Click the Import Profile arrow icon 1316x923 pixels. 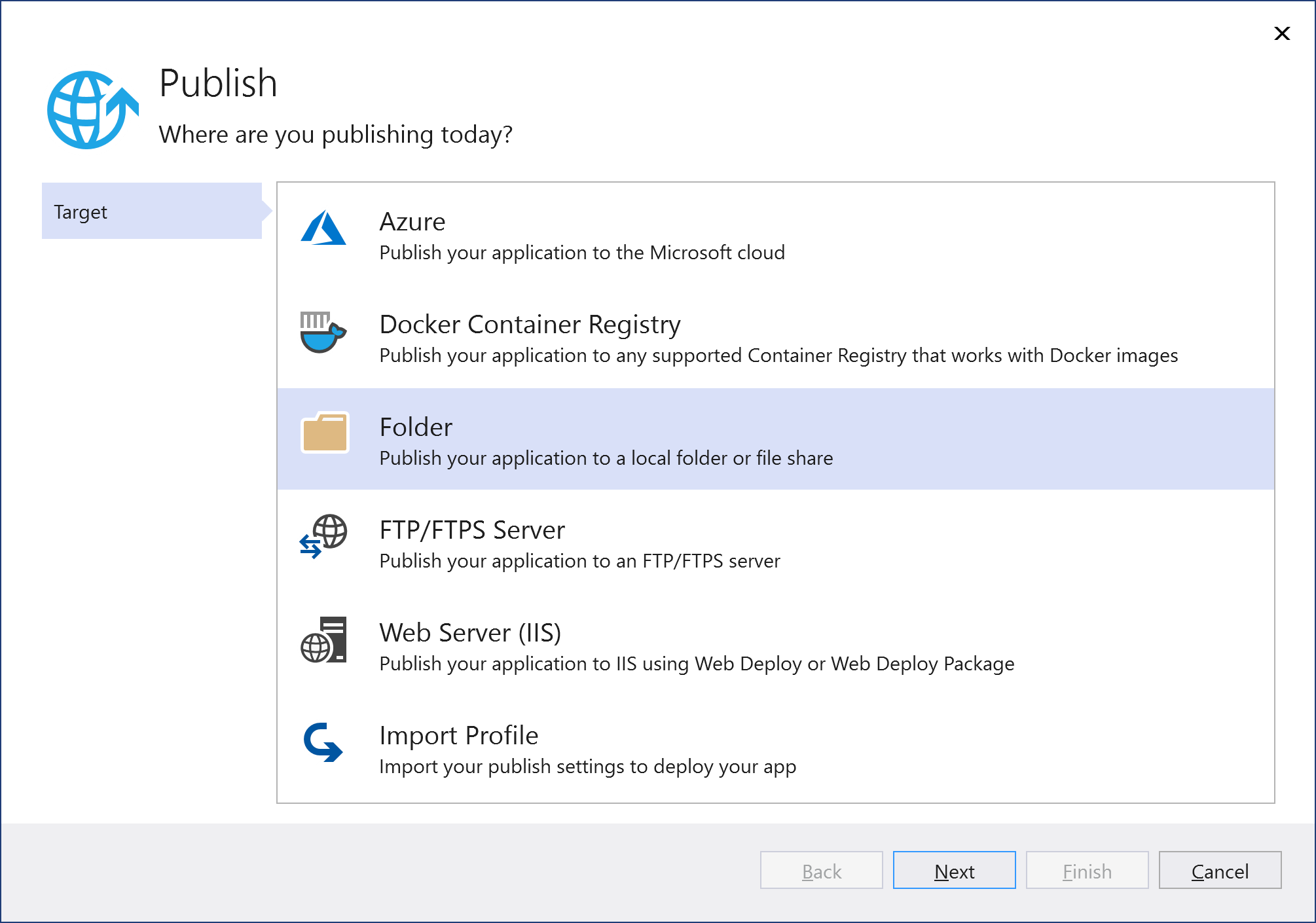coord(323,742)
